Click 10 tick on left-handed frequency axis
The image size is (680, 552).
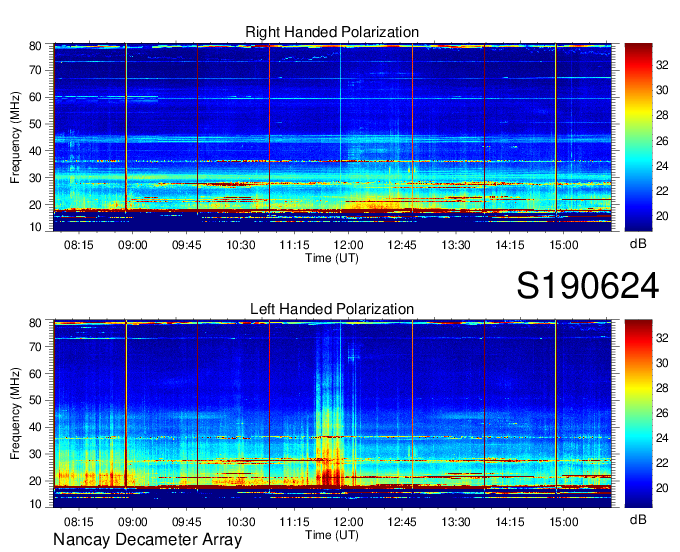pyautogui.click(x=35, y=504)
